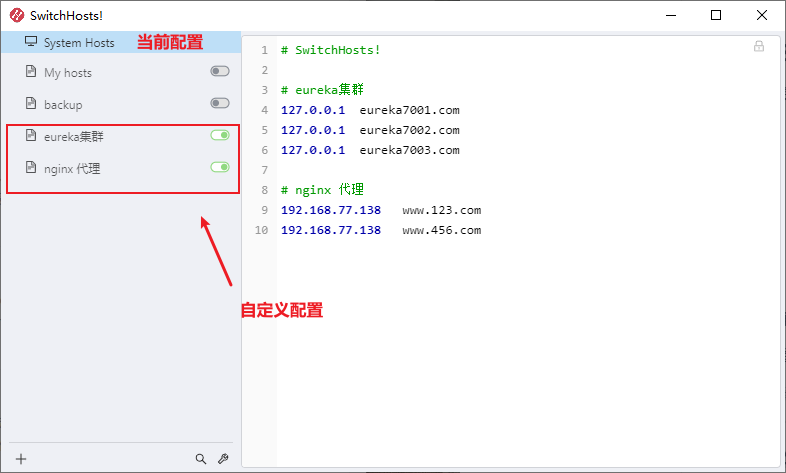
Task: Select the My hosts entry
Action: click(x=121, y=72)
